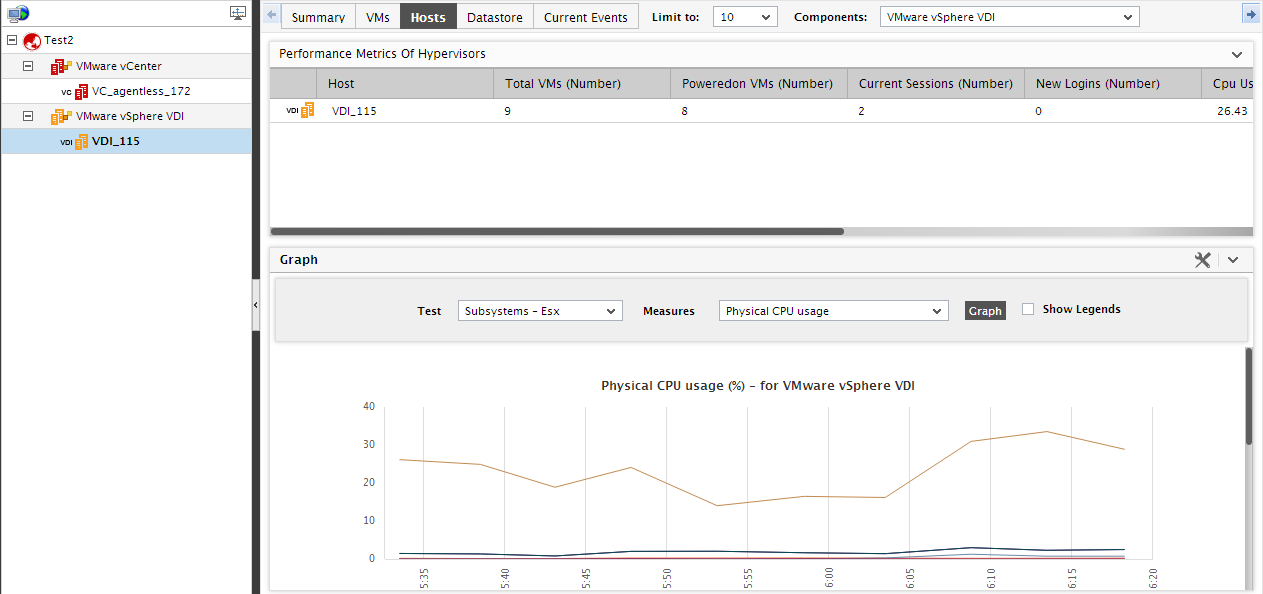Open the Components dropdown
The width and height of the screenshot is (1263, 594).
(1009, 17)
